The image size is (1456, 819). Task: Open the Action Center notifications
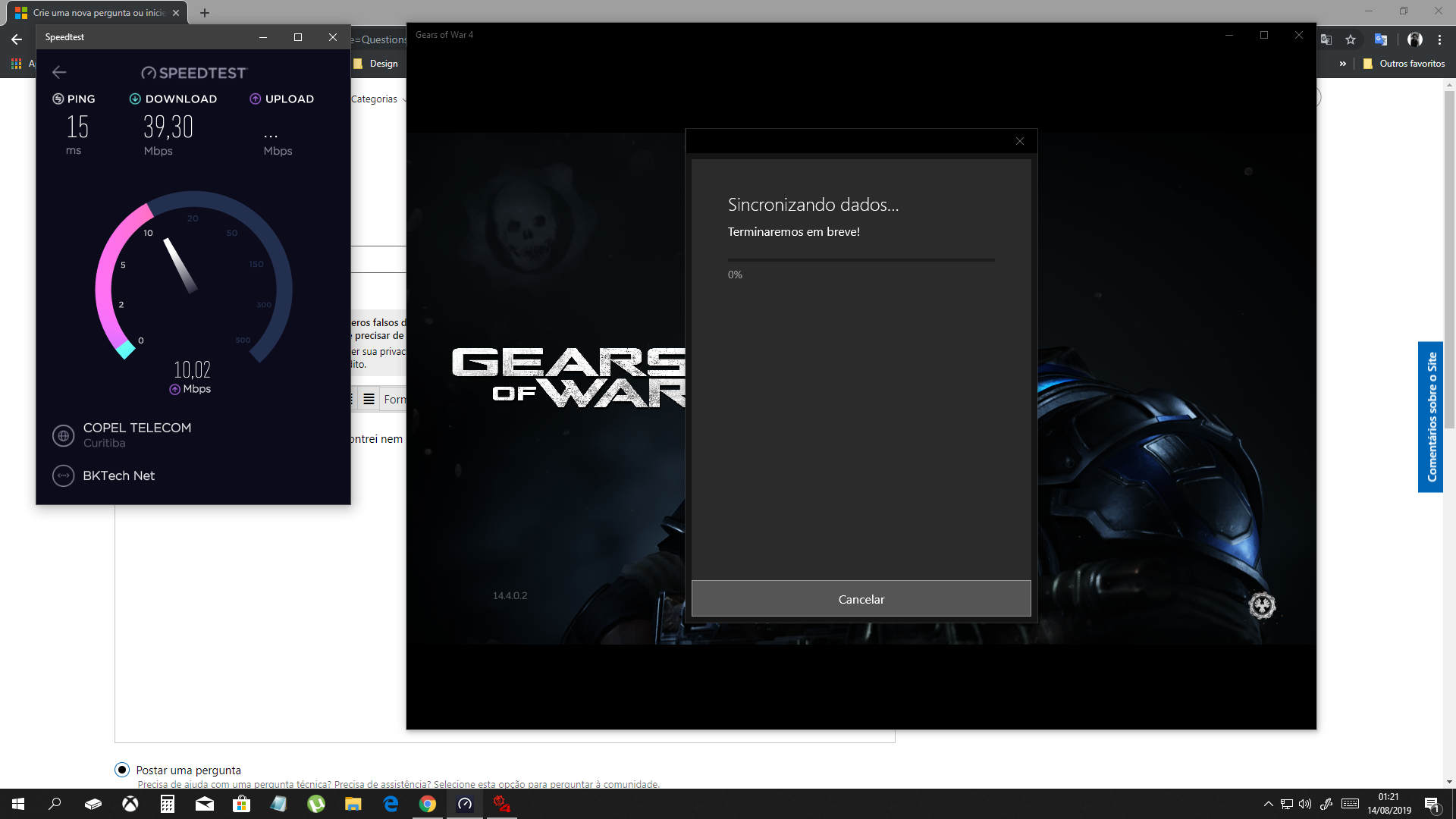(x=1432, y=805)
